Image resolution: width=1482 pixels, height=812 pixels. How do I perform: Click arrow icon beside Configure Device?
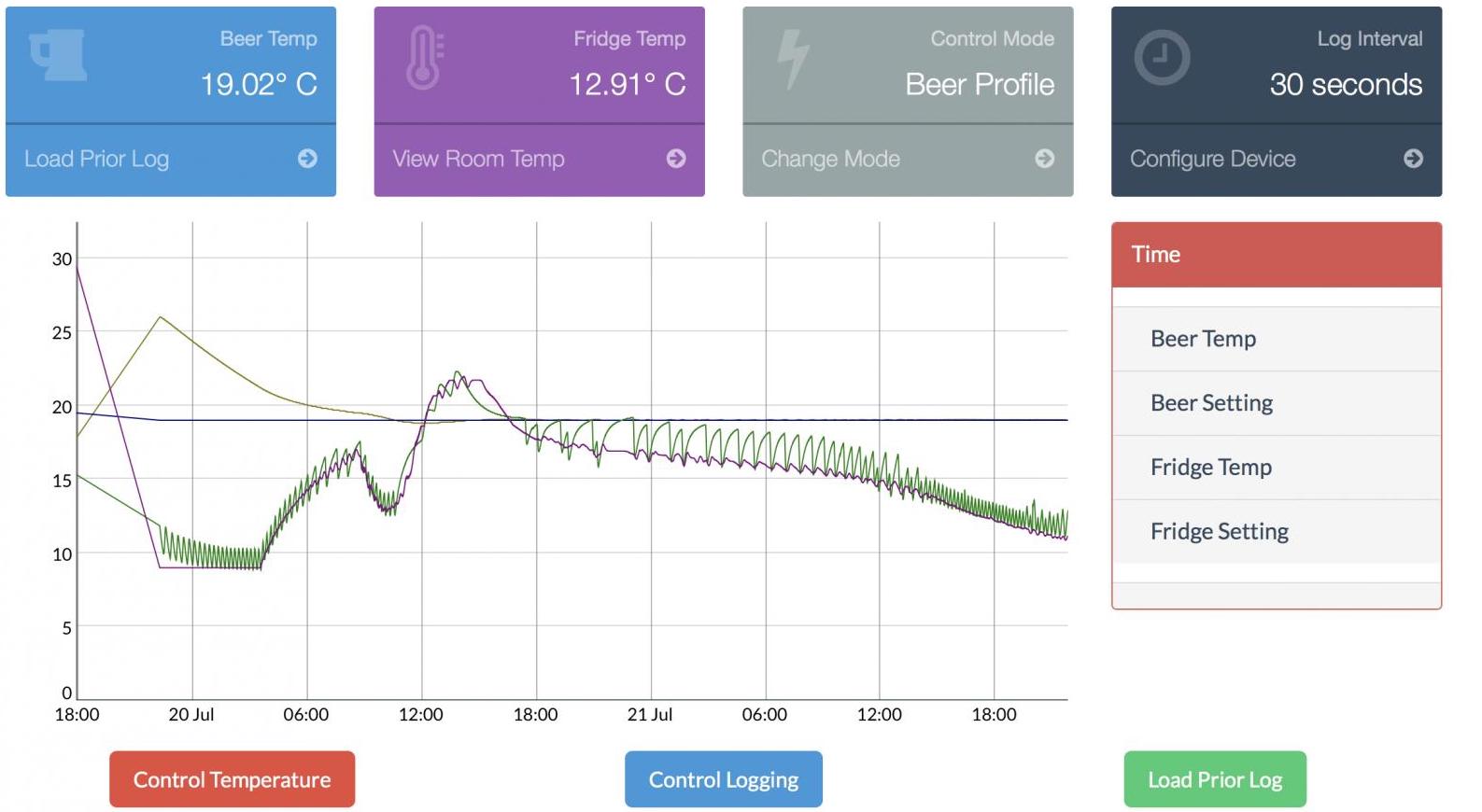tap(1414, 159)
